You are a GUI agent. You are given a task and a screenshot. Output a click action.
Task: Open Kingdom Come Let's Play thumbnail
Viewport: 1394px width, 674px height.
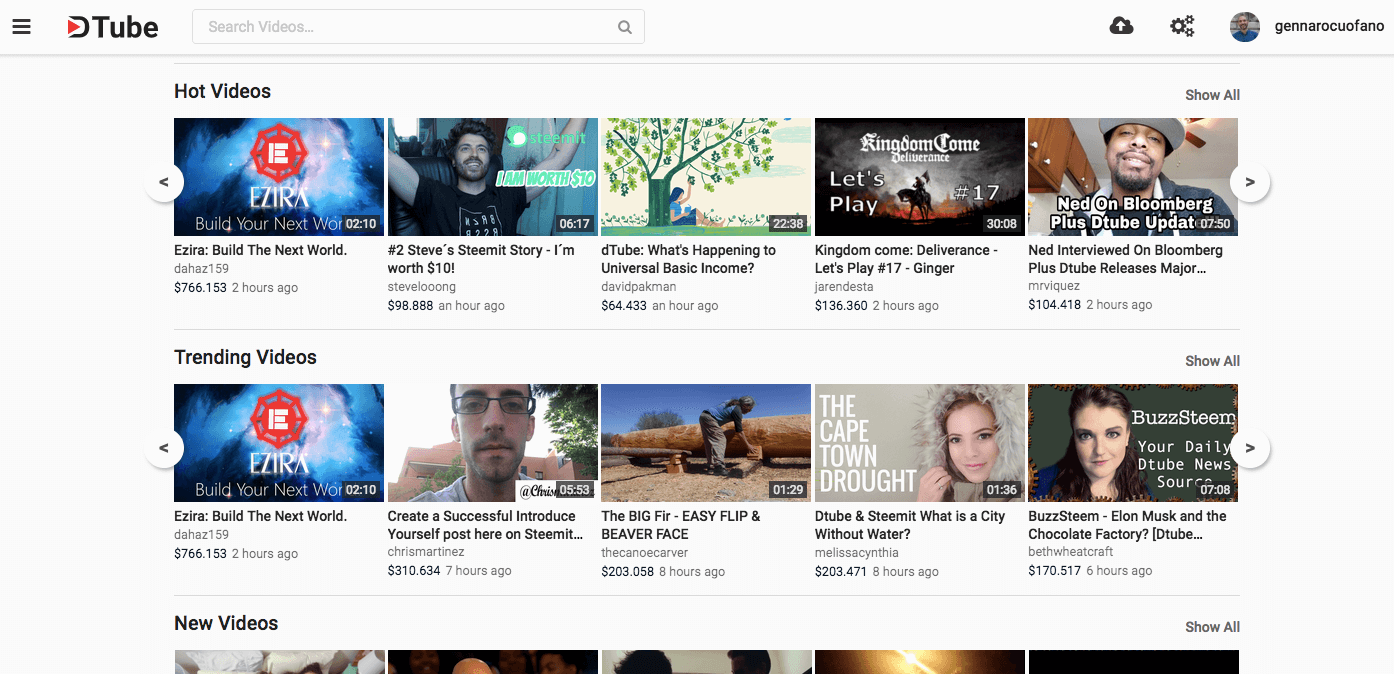[x=920, y=177]
